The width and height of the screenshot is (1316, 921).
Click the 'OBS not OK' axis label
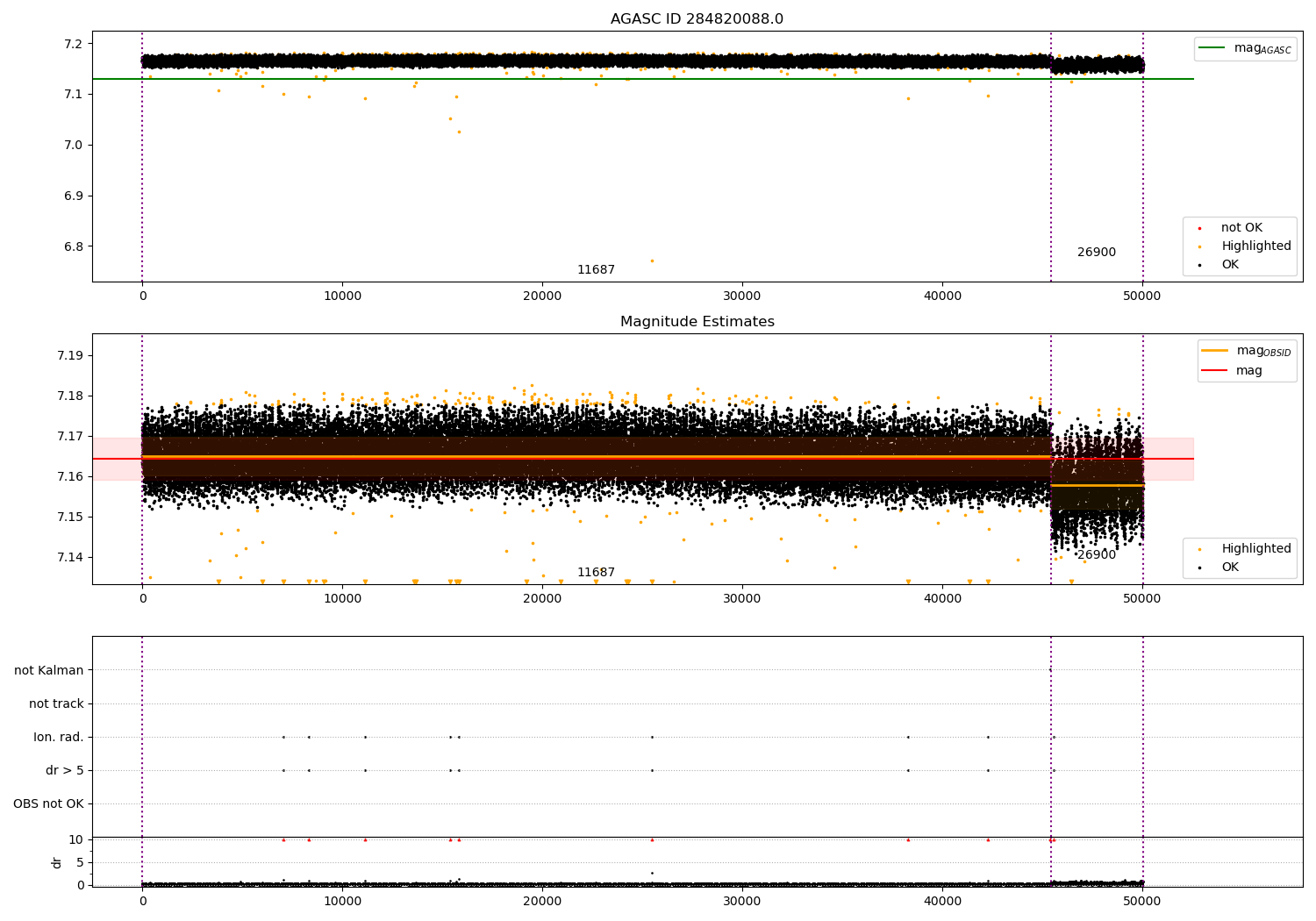coord(48,804)
